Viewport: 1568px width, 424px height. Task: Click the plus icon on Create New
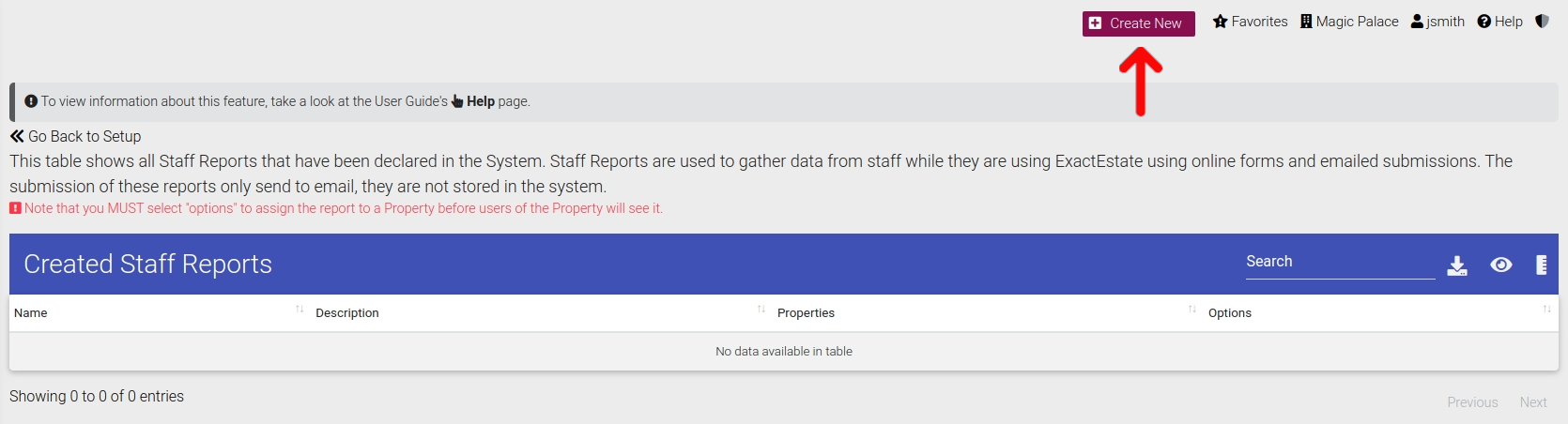(x=1095, y=23)
